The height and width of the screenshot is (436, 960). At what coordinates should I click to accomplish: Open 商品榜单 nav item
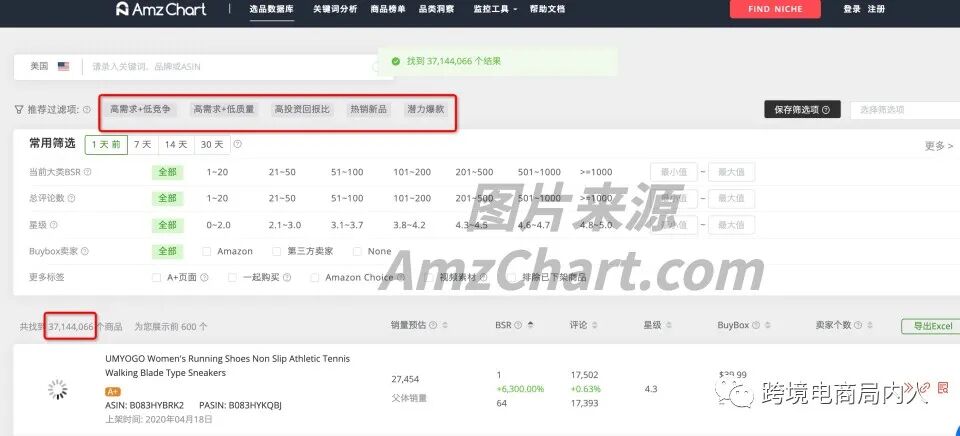(x=388, y=9)
